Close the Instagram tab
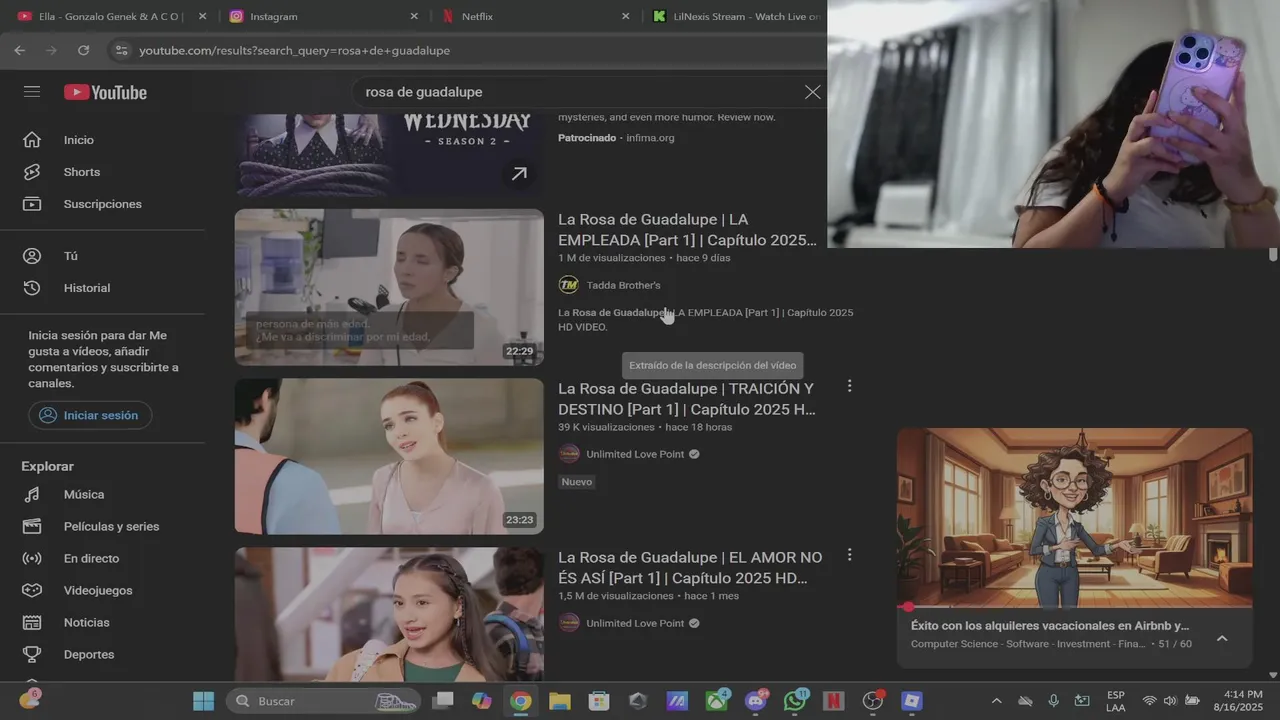This screenshot has width=1280, height=720. tap(414, 16)
